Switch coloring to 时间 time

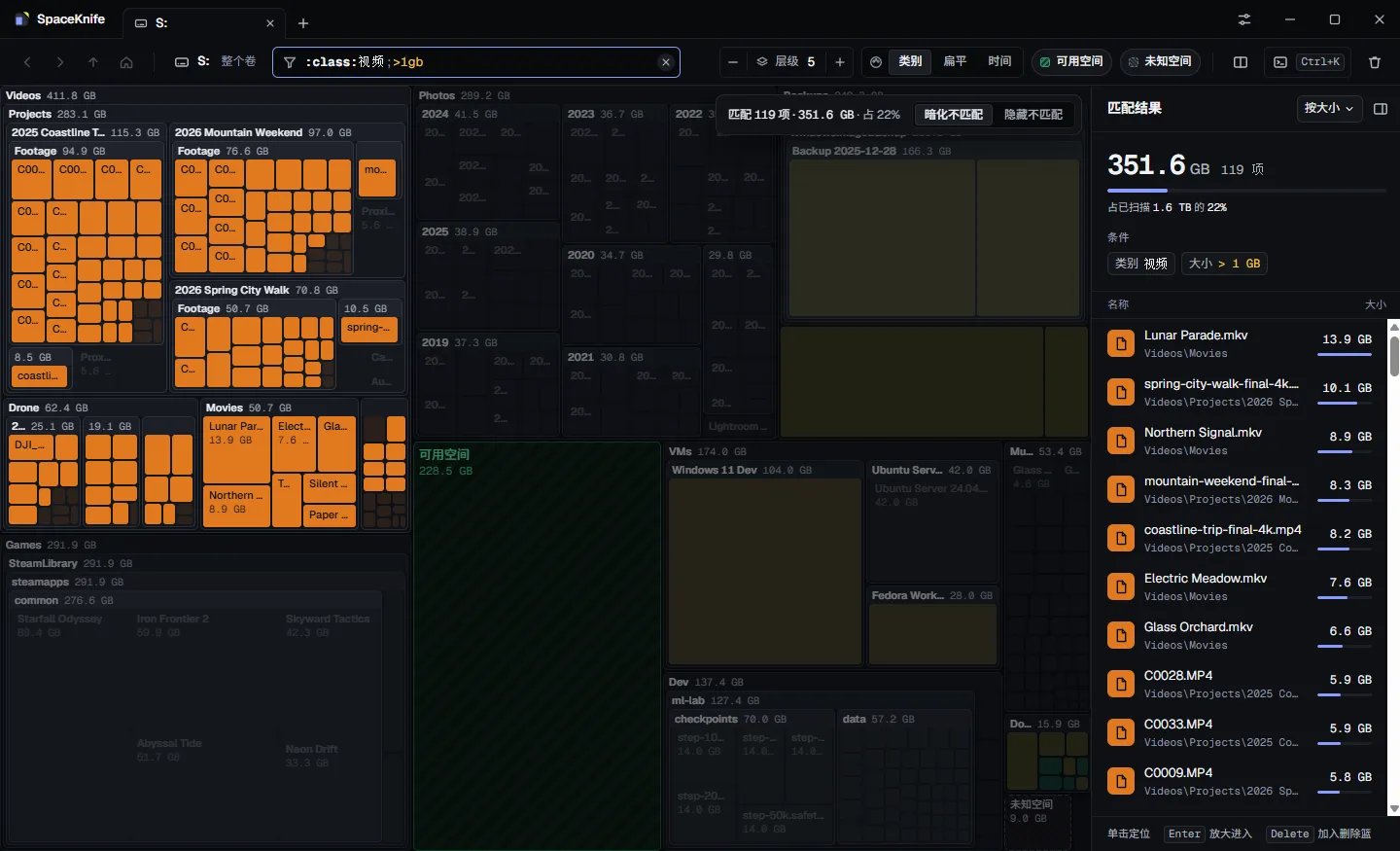click(x=999, y=61)
